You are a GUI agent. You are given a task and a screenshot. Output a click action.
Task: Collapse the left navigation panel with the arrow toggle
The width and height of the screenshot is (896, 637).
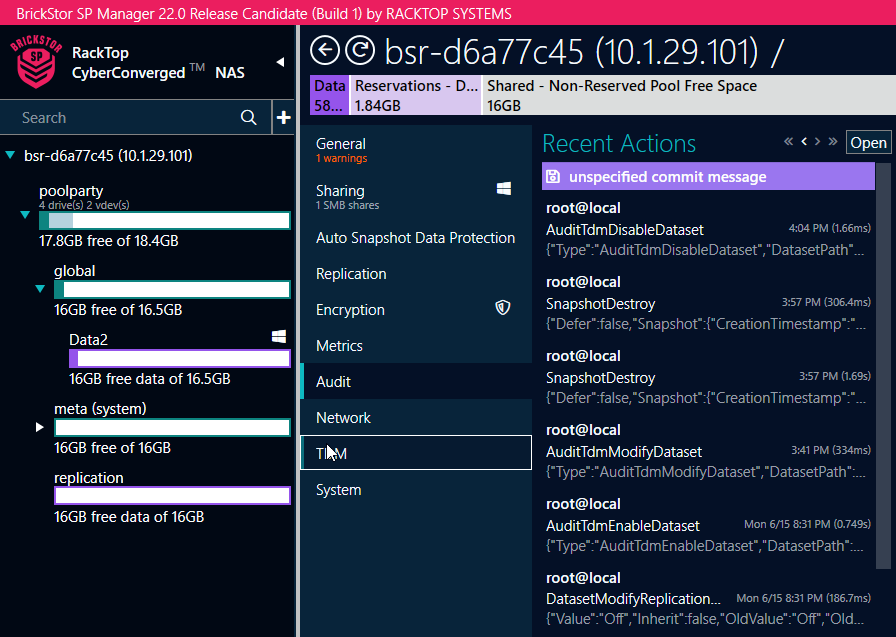pos(281,61)
